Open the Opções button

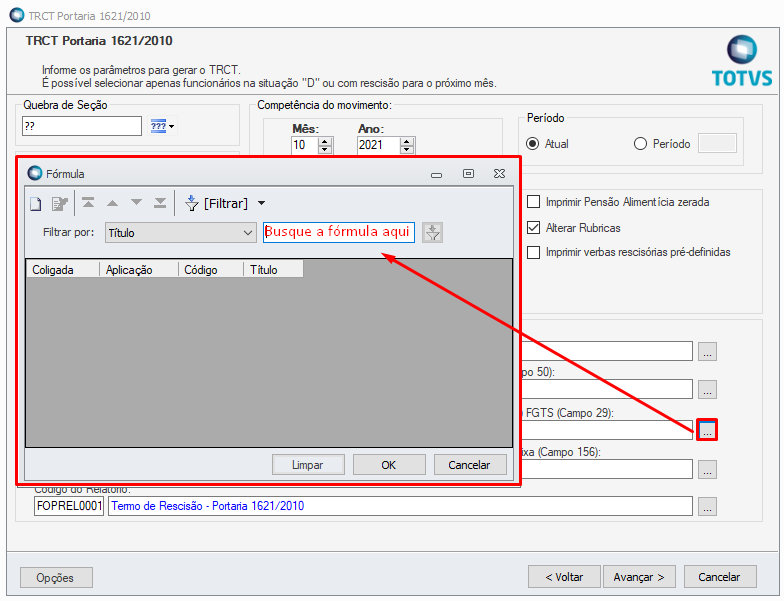(56, 578)
